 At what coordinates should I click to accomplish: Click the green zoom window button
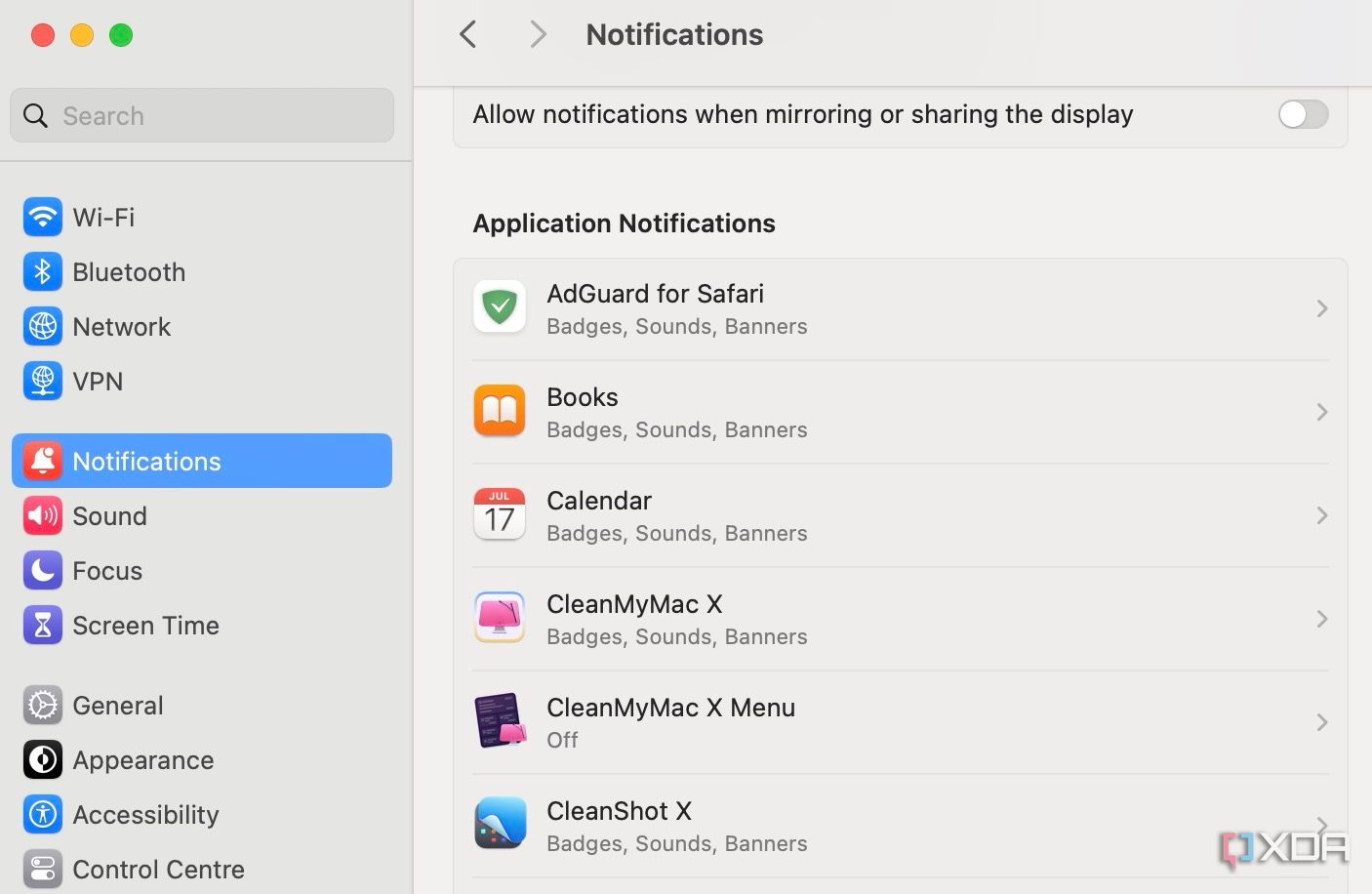click(x=121, y=35)
